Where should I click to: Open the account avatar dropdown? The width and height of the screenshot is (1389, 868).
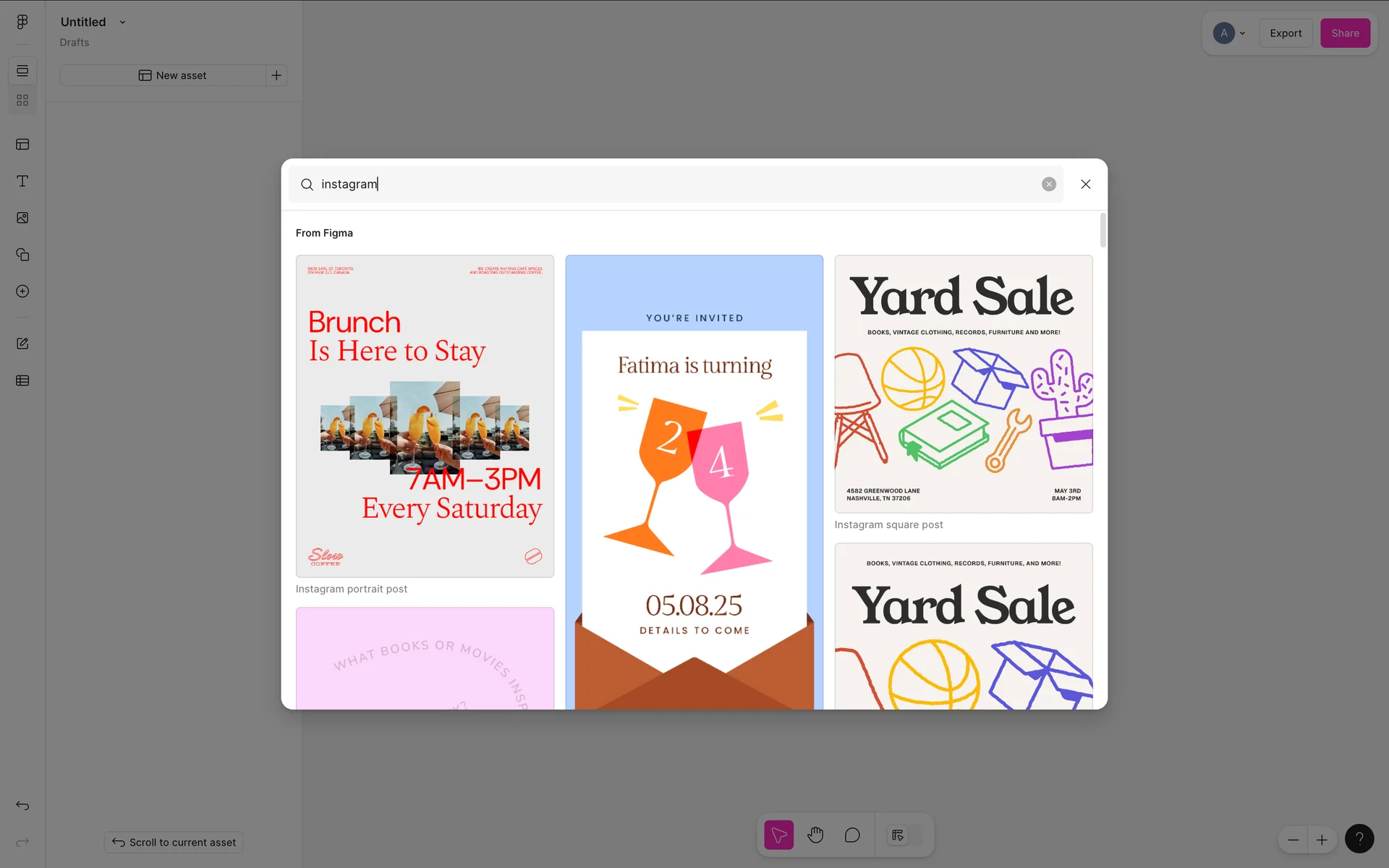(x=1229, y=33)
